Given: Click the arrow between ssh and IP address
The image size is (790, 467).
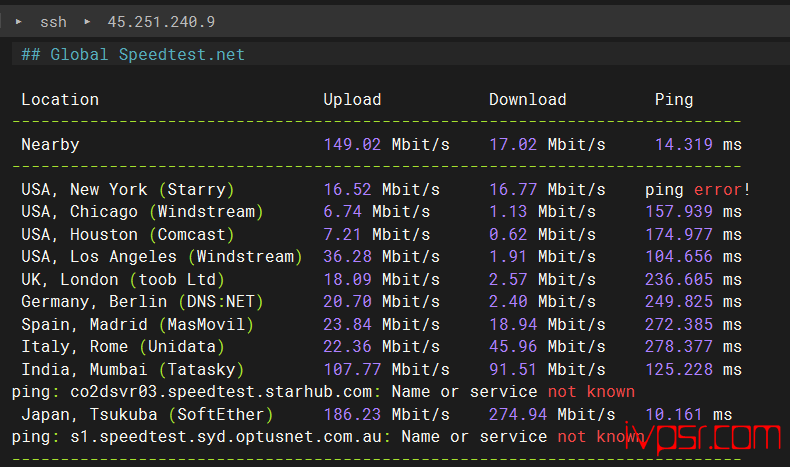Looking at the screenshot, I should tap(86, 21).
